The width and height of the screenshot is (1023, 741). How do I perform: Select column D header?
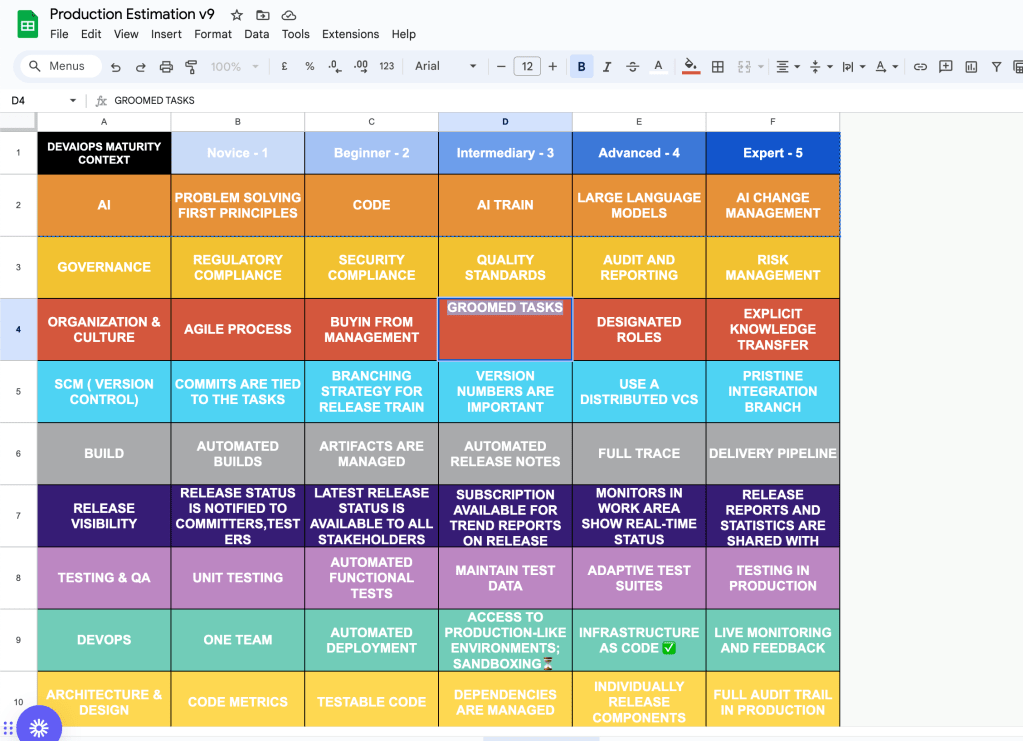pyautogui.click(x=505, y=122)
